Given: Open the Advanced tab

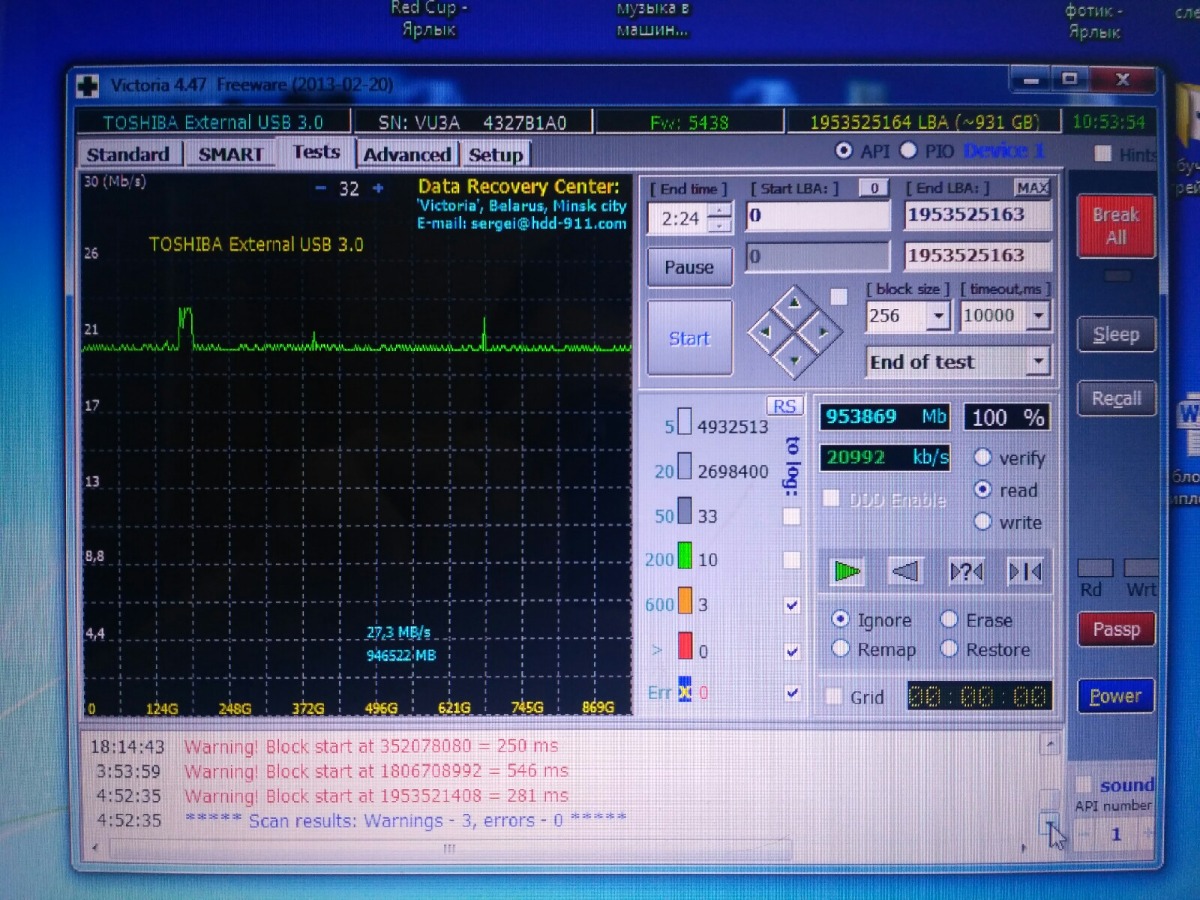Looking at the screenshot, I should click(x=406, y=154).
